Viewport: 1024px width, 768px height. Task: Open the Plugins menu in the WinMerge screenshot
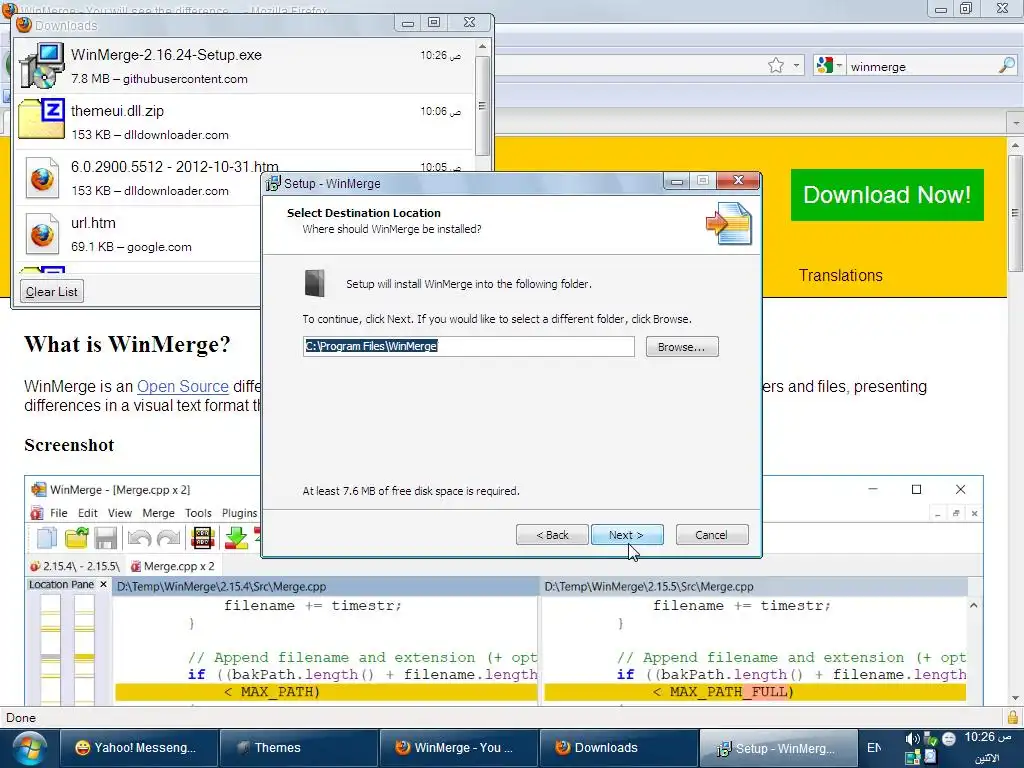pos(239,513)
